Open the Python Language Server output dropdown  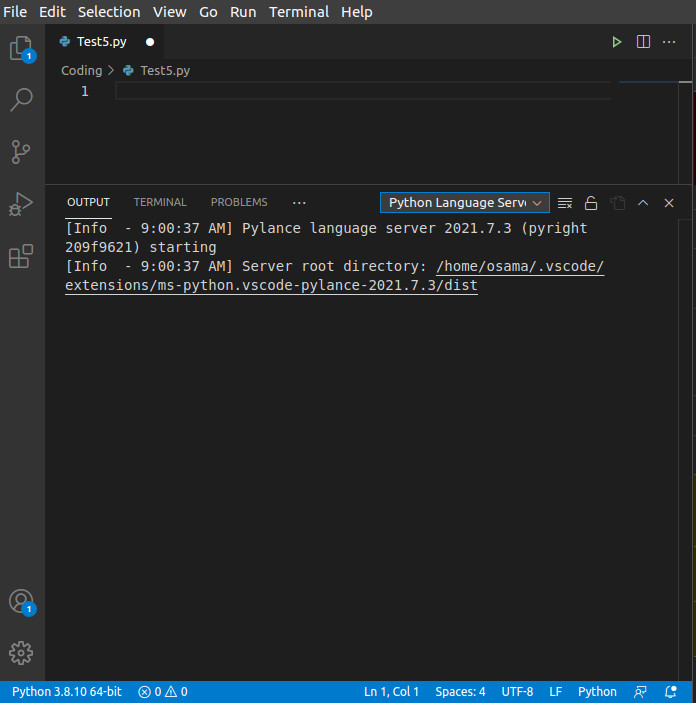click(465, 203)
